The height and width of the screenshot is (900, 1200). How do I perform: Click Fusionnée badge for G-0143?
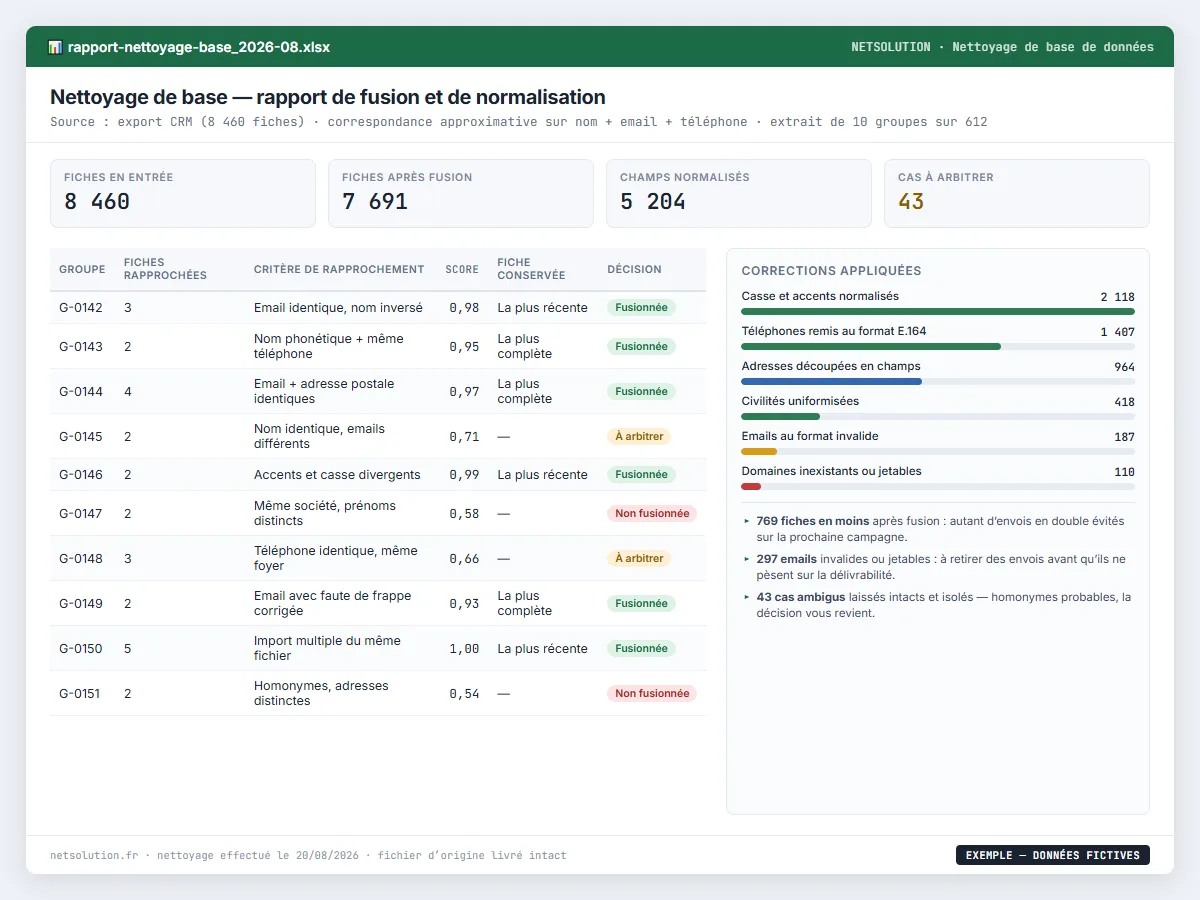coord(641,346)
